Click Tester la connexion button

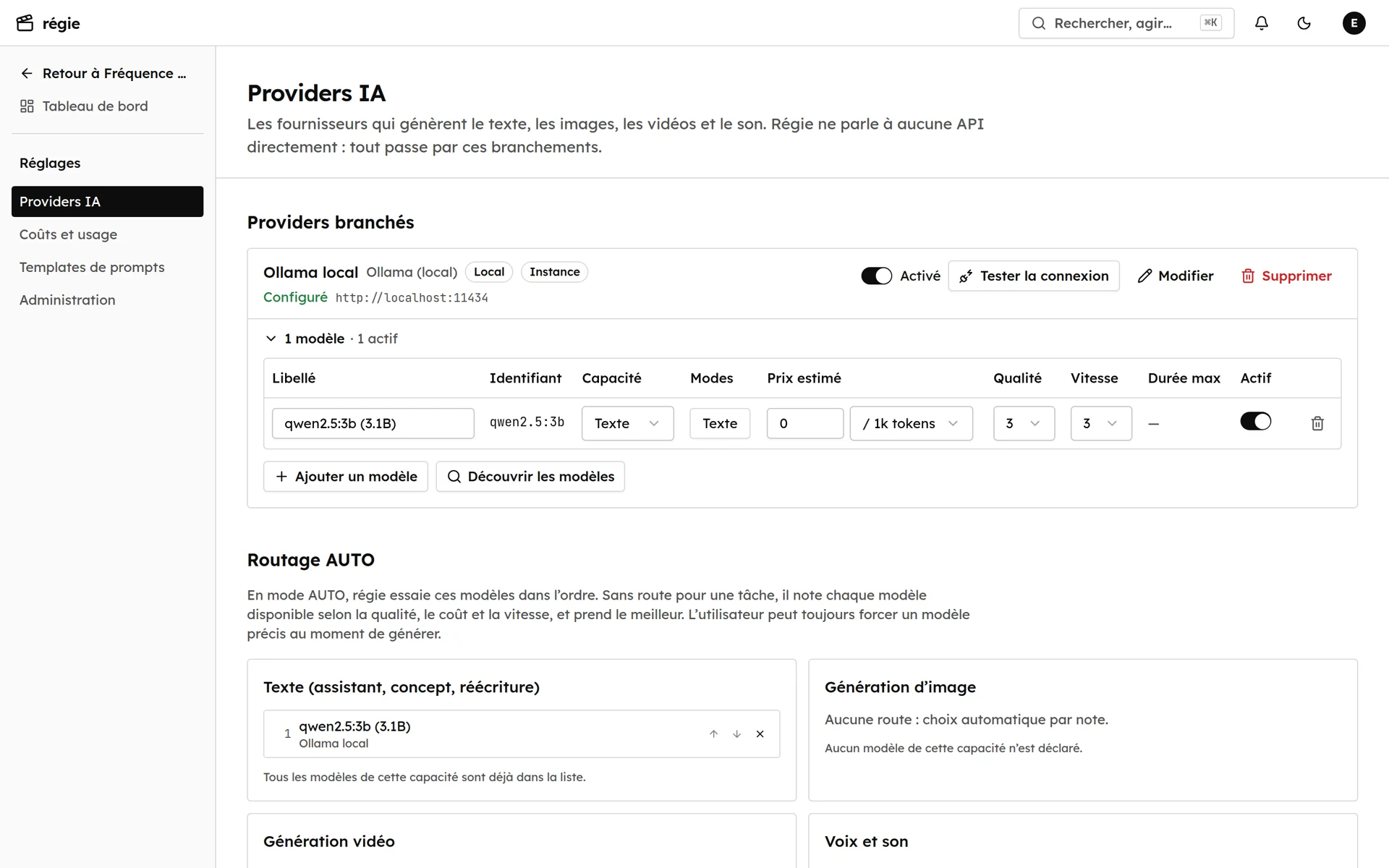1033,276
